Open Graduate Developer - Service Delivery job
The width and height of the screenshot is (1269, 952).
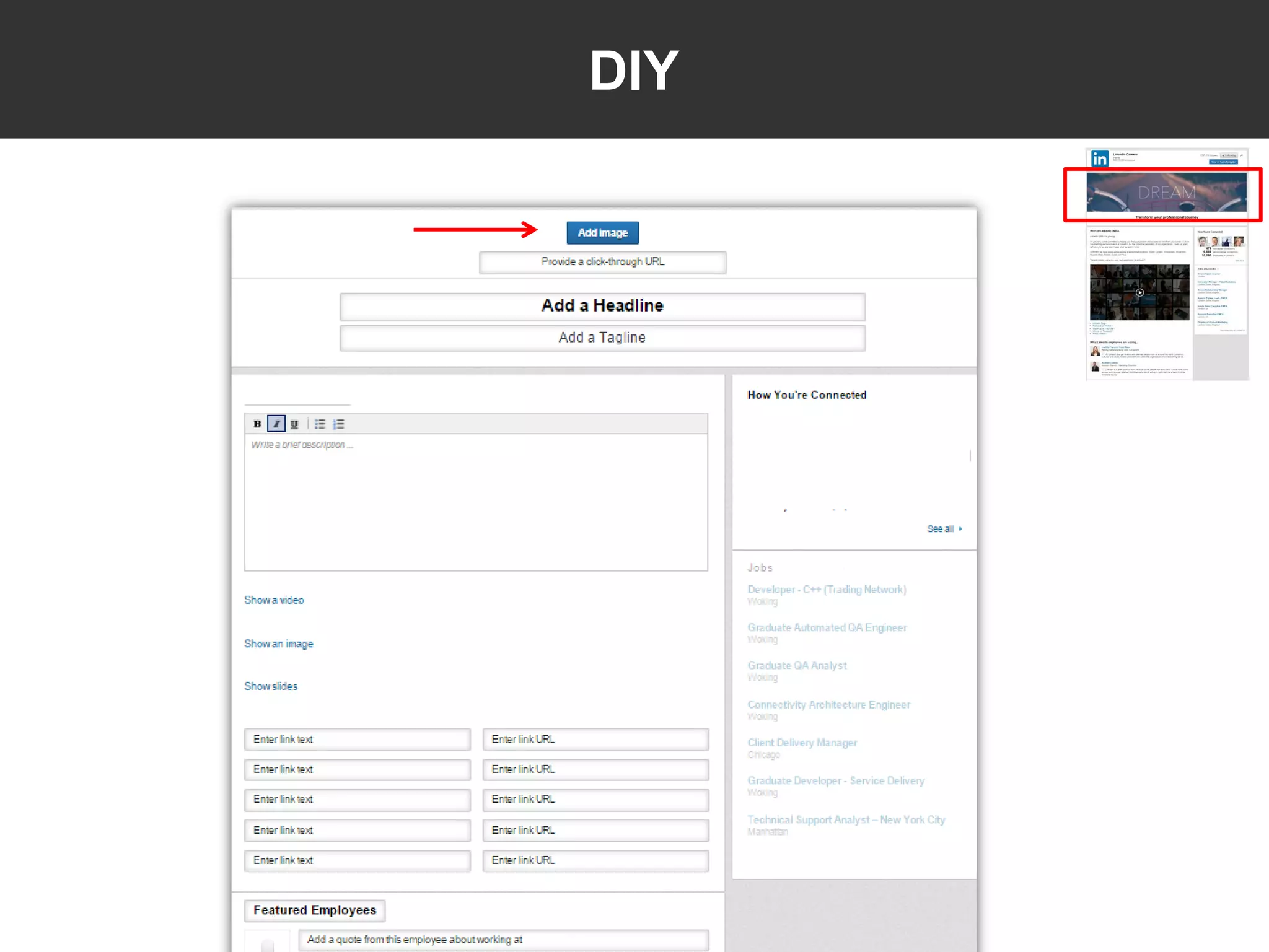pyautogui.click(x=835, y=781)
